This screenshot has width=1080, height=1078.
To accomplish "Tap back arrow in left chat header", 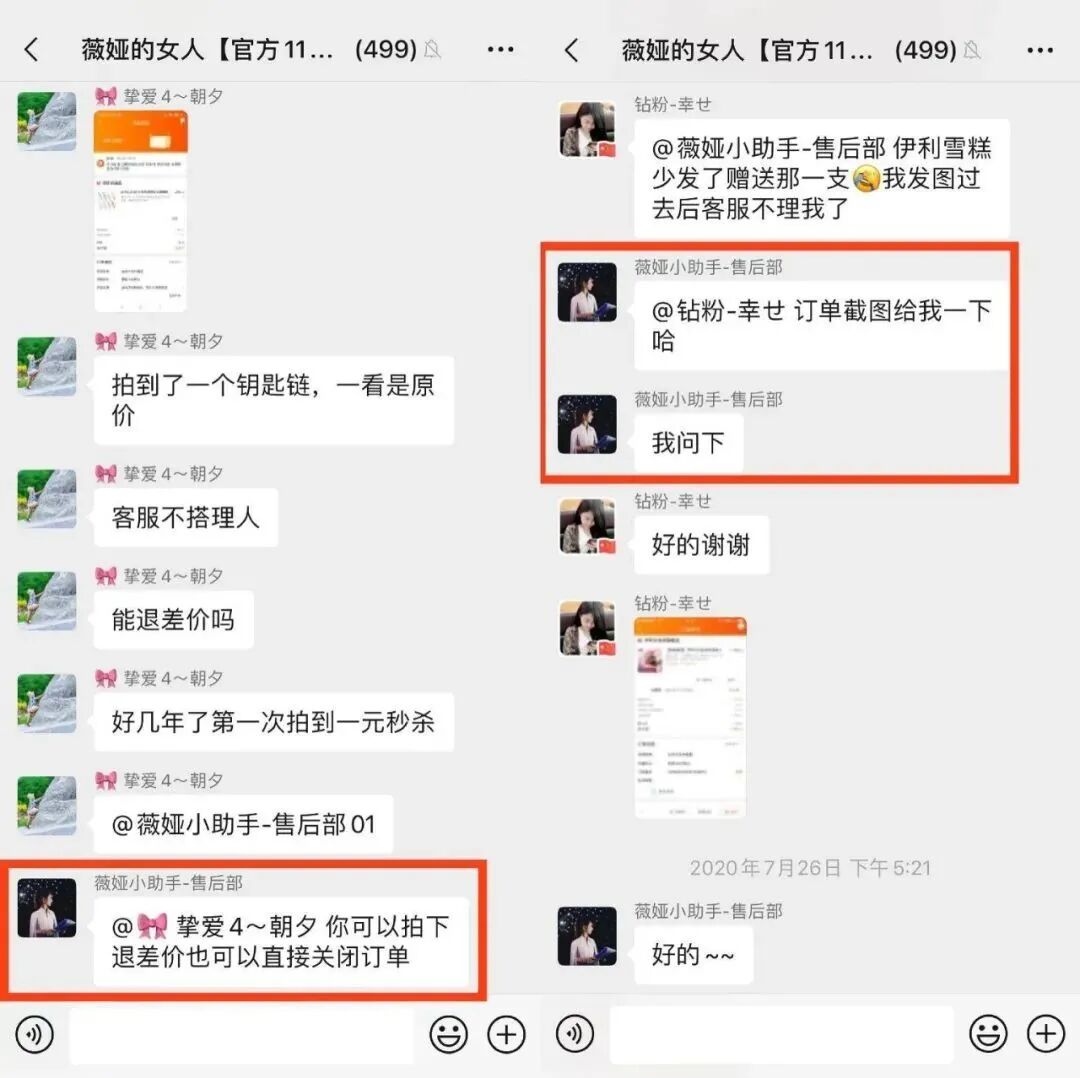I will (x=32, y=50).
